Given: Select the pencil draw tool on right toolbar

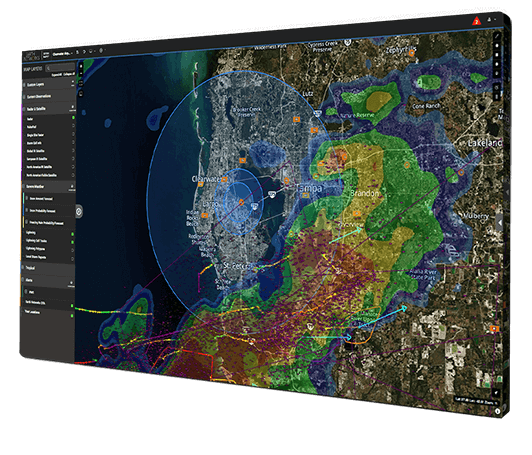Looking at the screenshot, I should point(497,35).
